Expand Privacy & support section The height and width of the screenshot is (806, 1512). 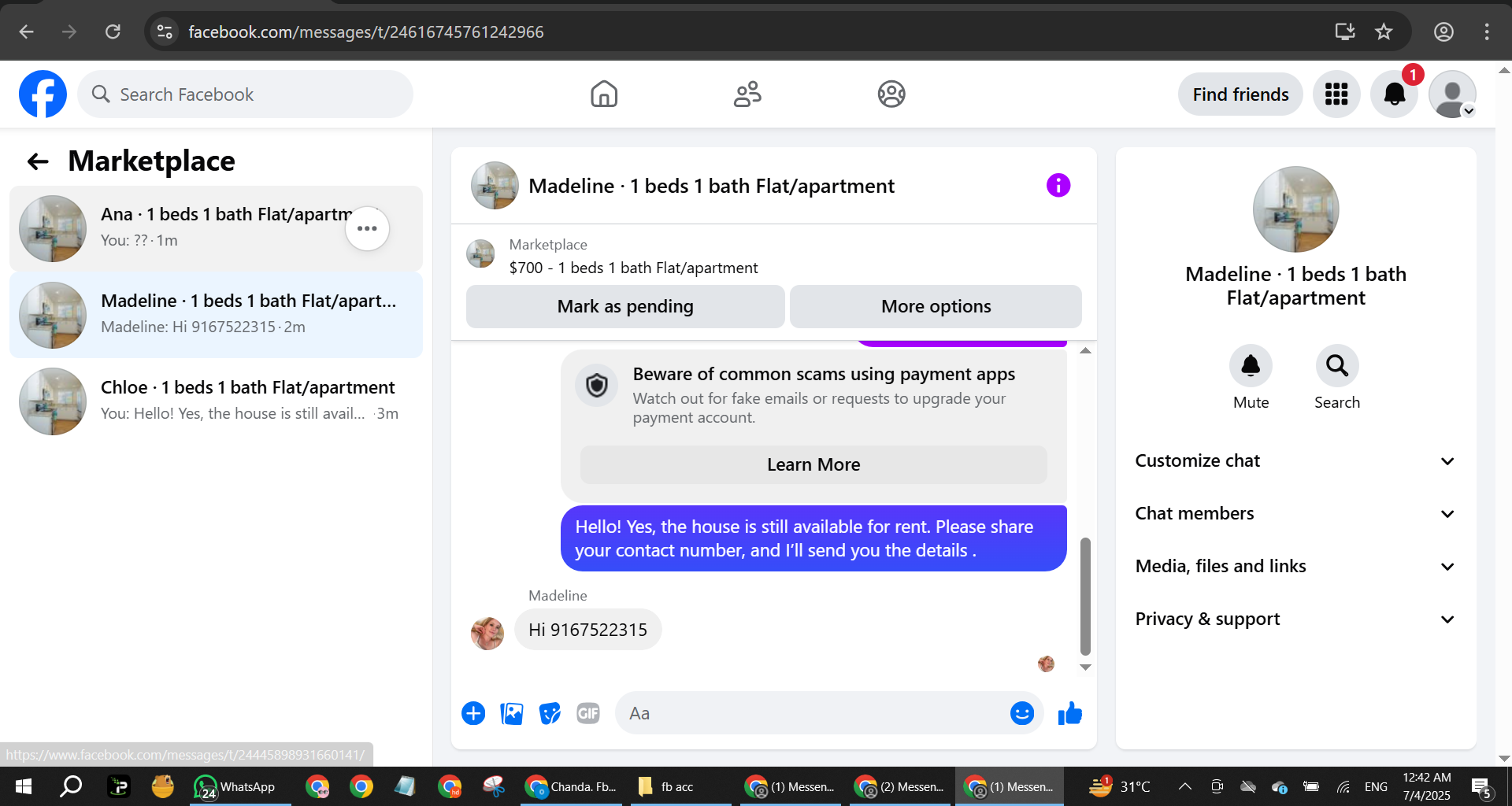1295,619
